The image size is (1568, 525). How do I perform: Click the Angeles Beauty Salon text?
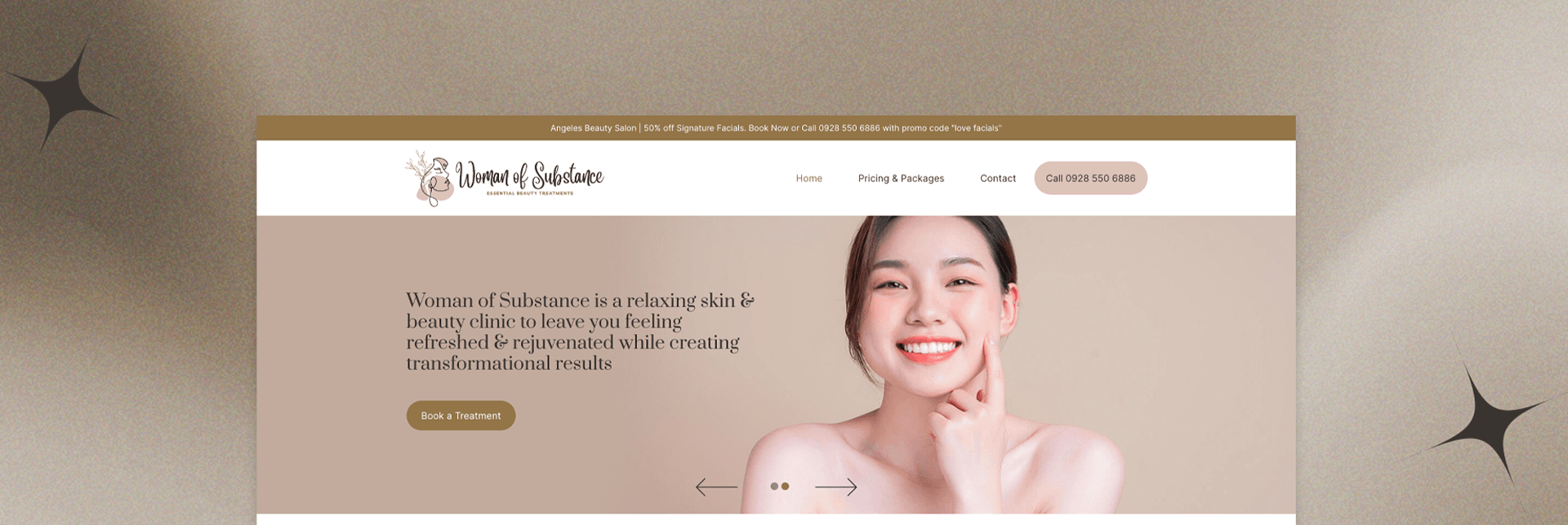593,128
